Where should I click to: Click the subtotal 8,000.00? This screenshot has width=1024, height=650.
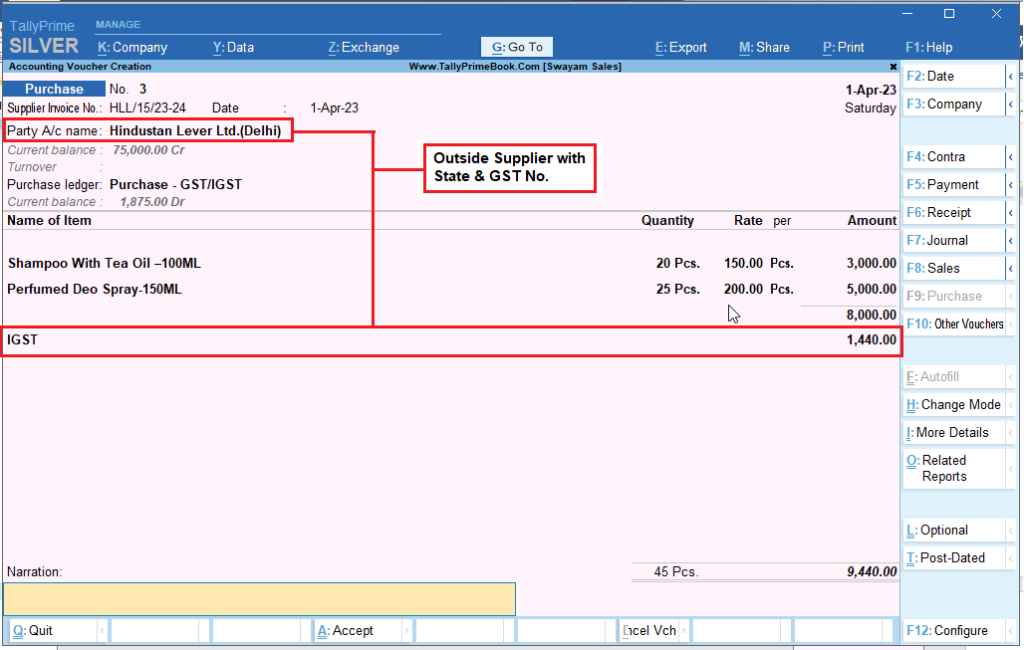[871, 315]
